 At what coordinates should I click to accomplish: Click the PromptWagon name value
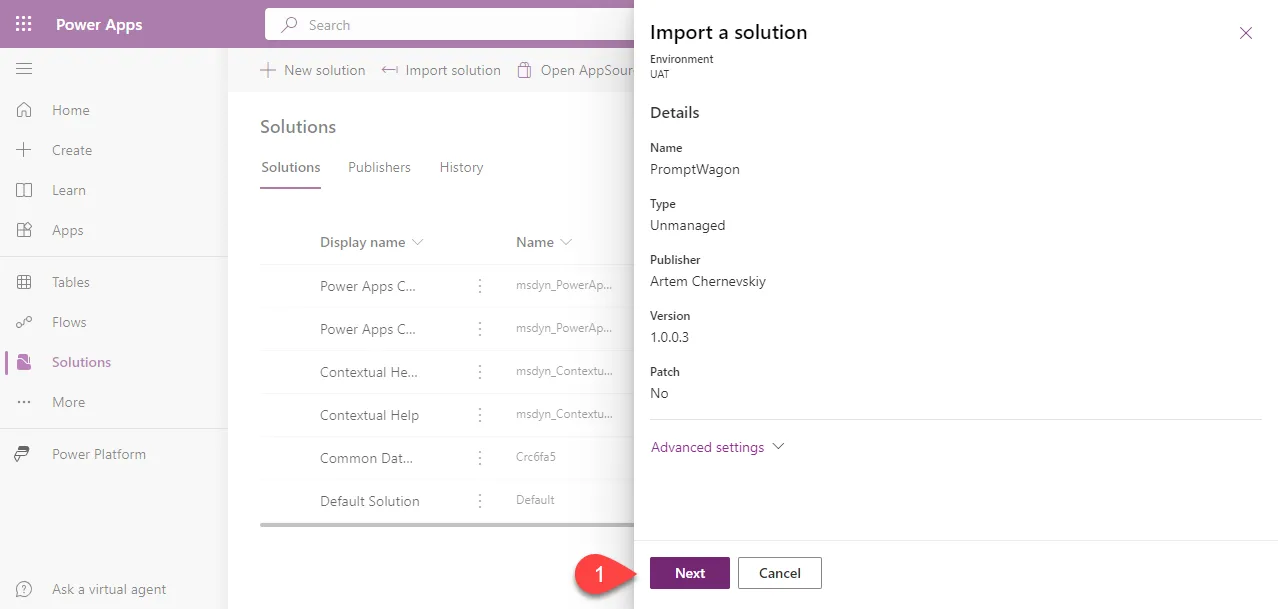pyautogui.click(x=695, y=169)
